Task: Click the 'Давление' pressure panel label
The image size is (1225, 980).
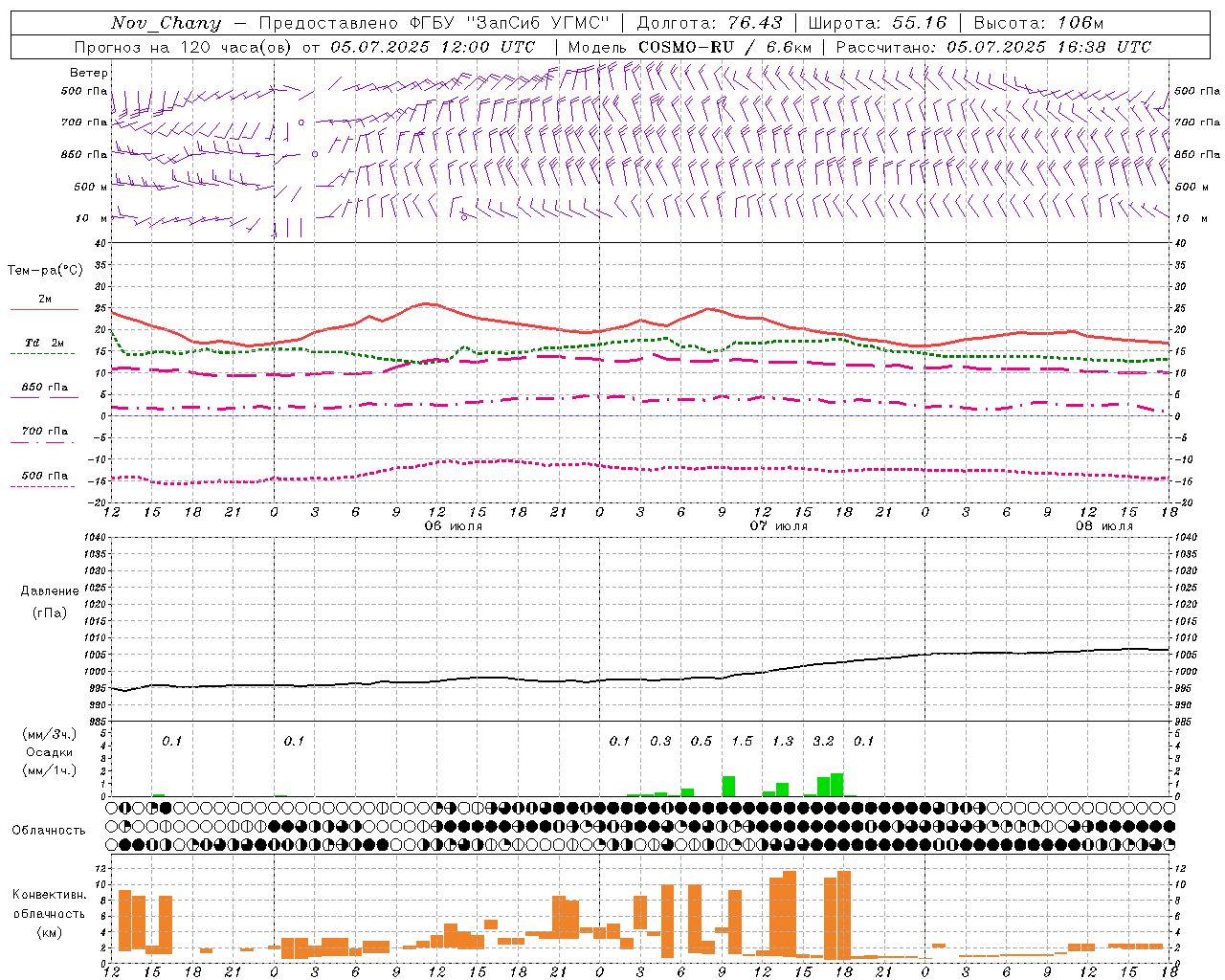Action: [50, 591]
